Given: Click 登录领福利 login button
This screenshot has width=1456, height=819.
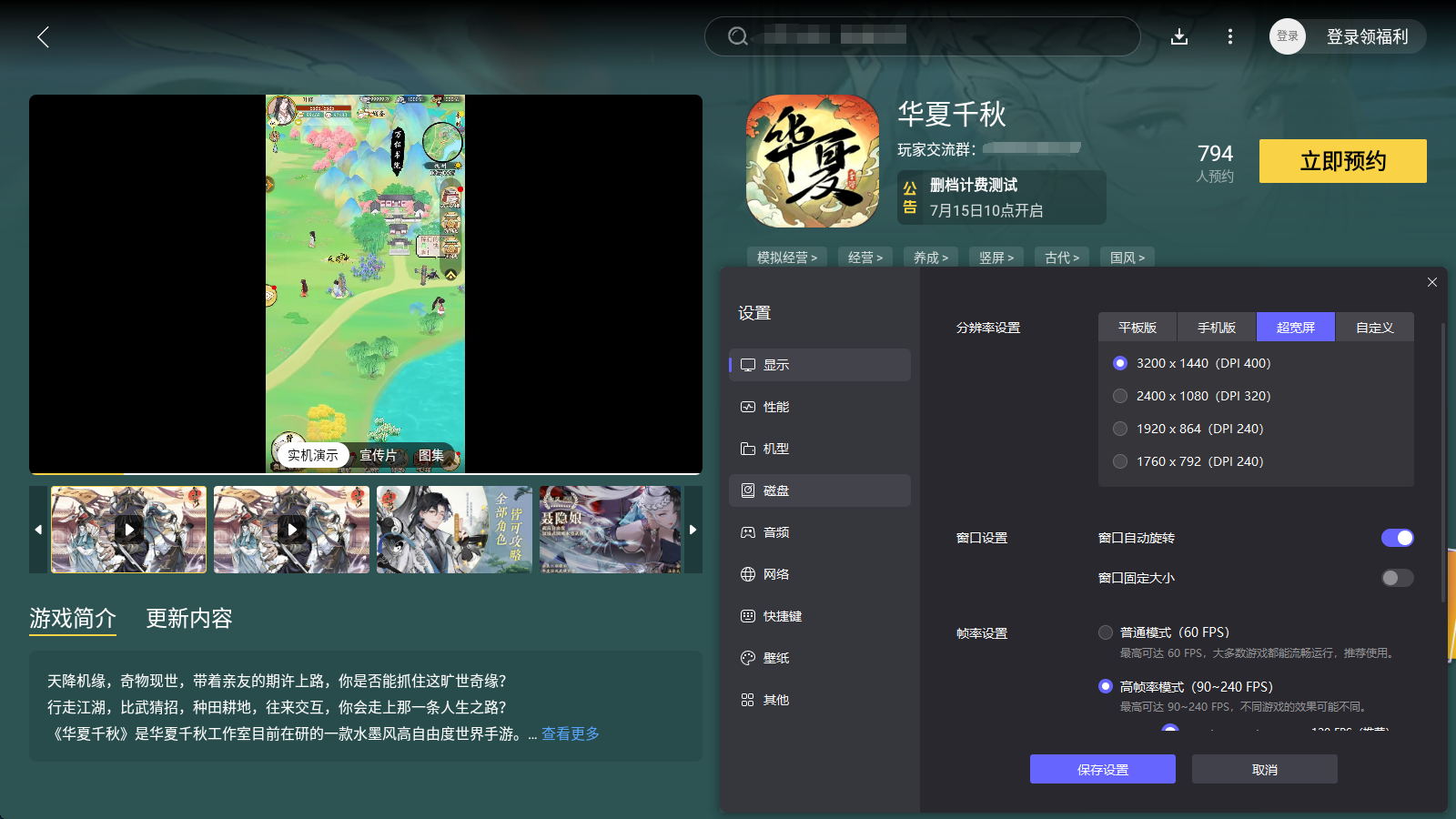Looking at the screenshot, I should coord(1368,36).
